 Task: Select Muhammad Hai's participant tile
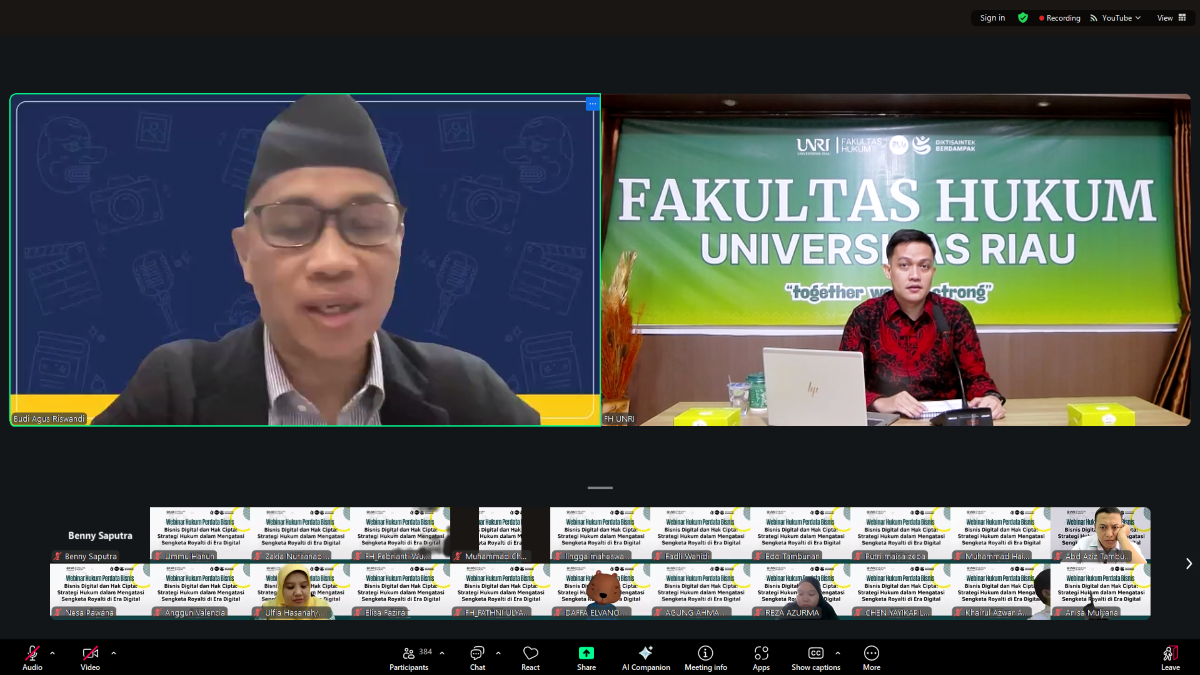pos(999,535)
